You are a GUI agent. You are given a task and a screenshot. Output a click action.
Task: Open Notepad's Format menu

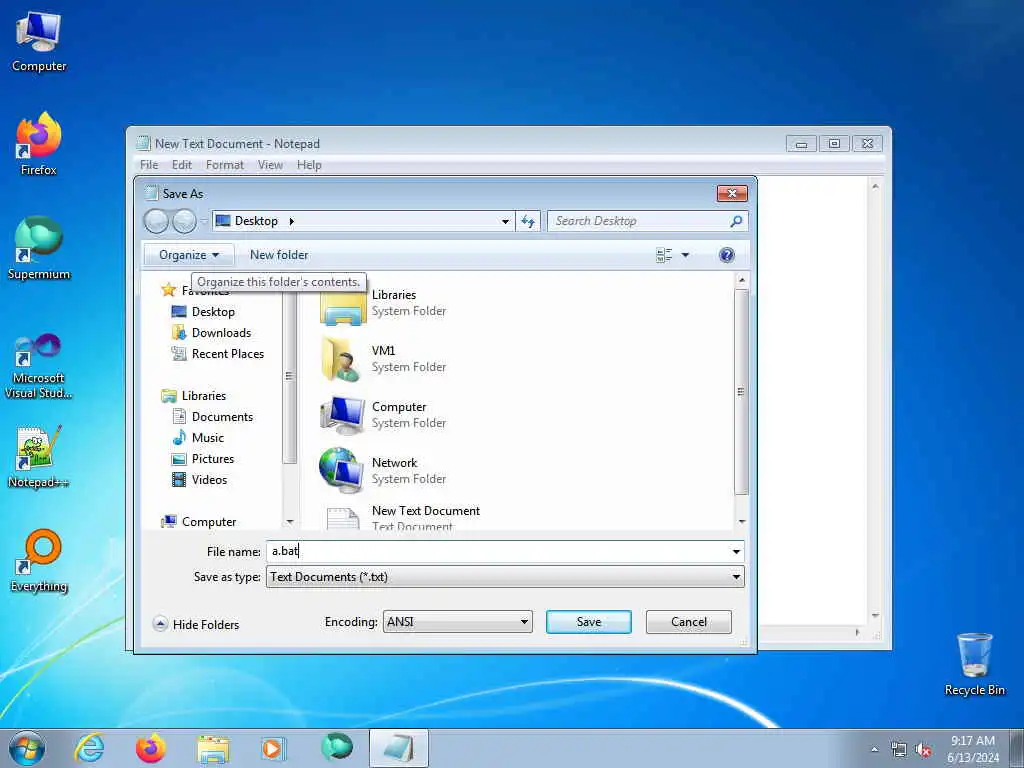click(225, 165)
